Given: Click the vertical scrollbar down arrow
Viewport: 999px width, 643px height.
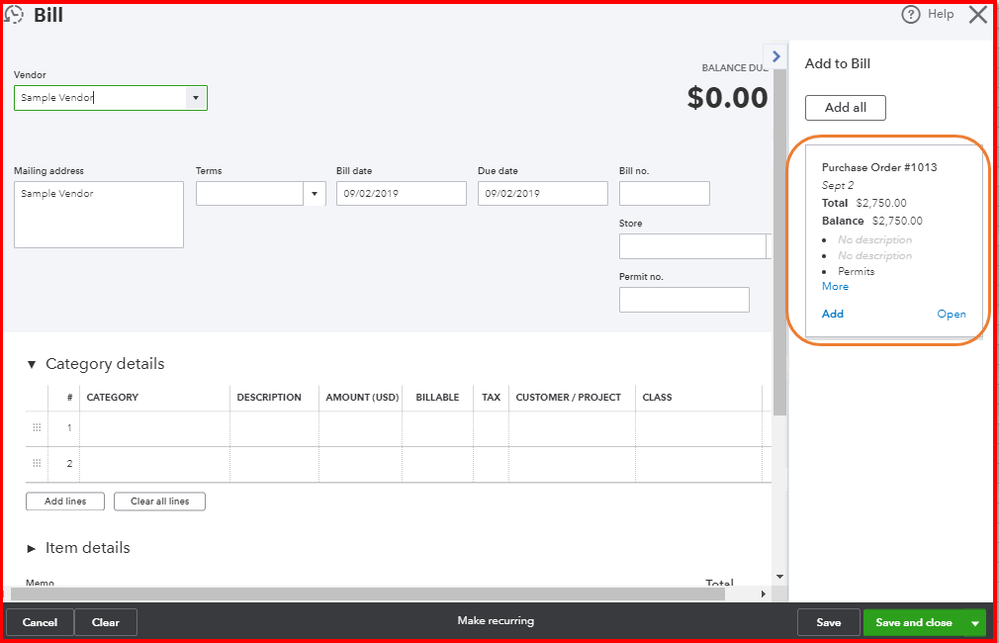Looking at the screenshot, I should point(780,577).
